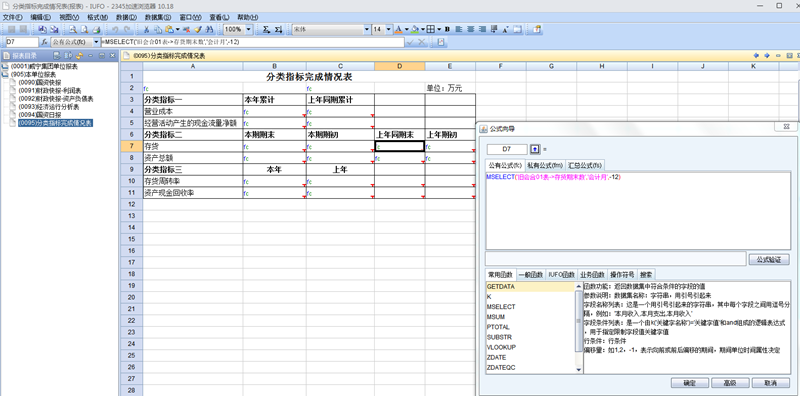Click the 高级 button in formula wizard
This screenshot has height=396, width=800.
[x=729, y=383]
